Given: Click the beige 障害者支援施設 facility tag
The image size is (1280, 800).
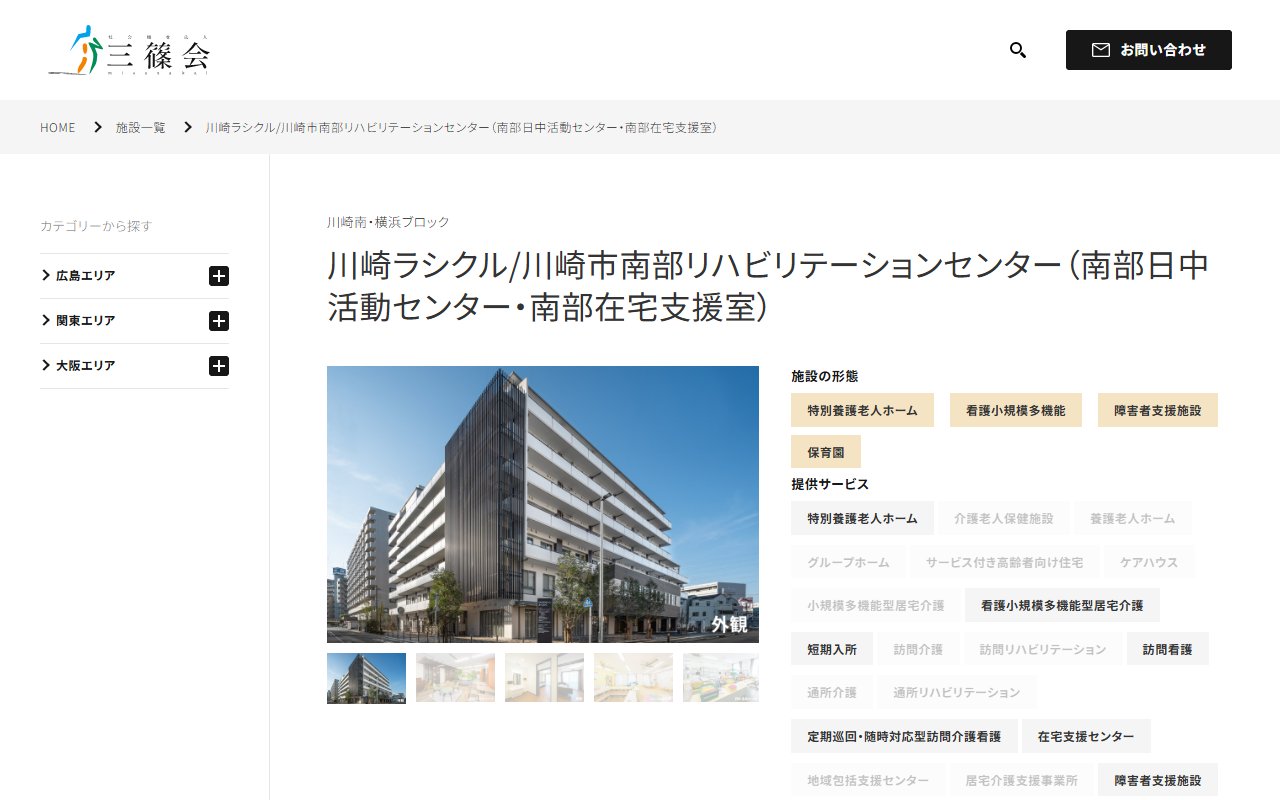Looking at the screenshot, I should coord(1158,410).
